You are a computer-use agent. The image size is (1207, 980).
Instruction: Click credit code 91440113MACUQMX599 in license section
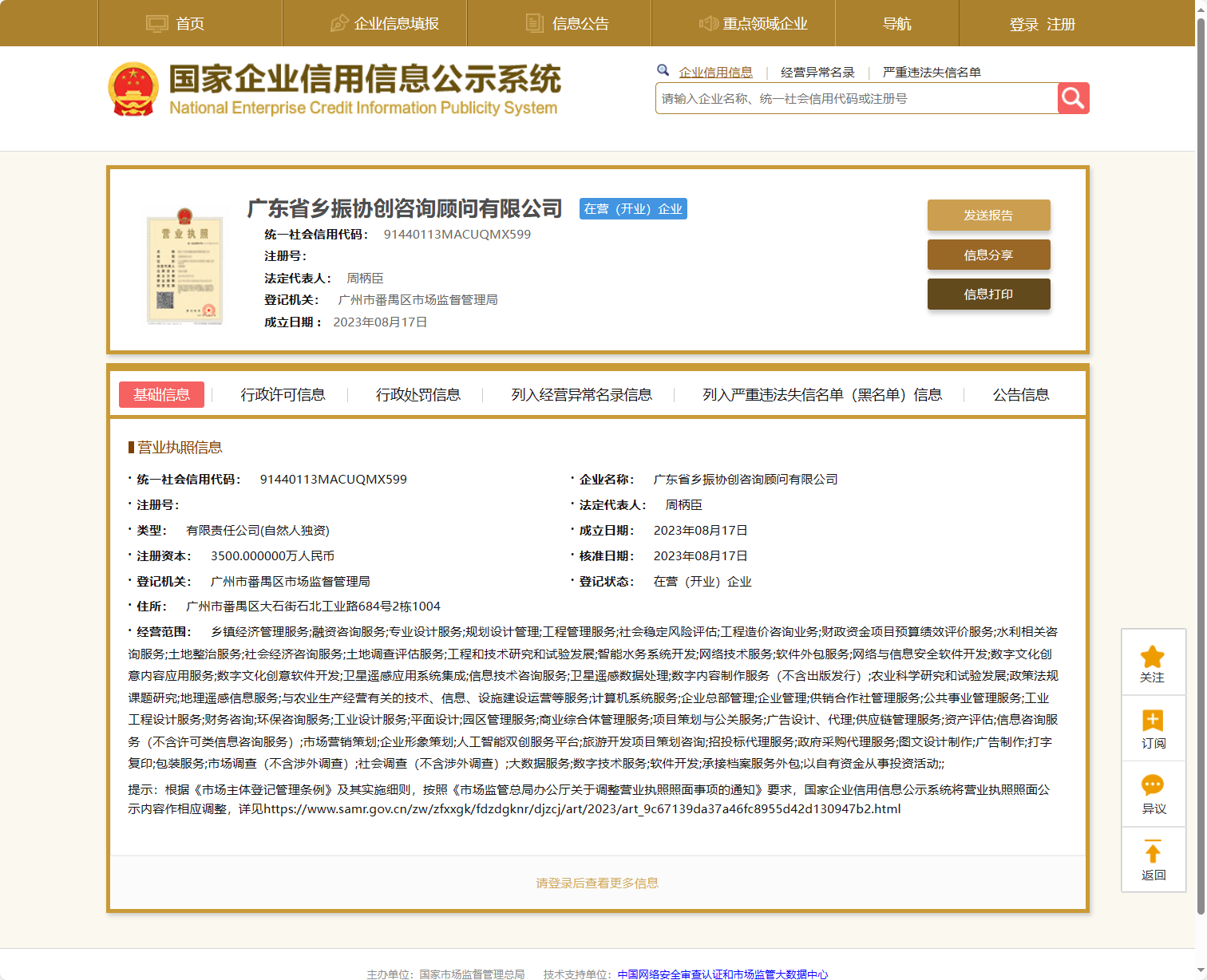(333, 479)
